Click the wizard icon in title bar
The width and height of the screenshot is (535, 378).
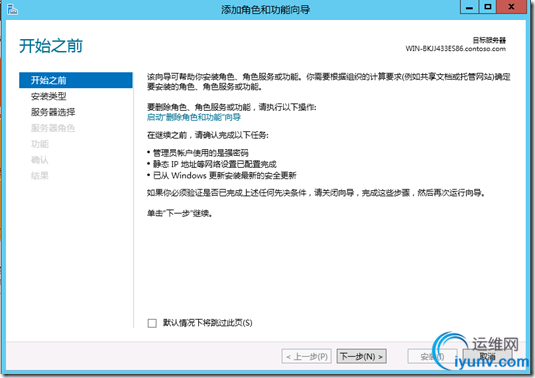click(12, 10)
